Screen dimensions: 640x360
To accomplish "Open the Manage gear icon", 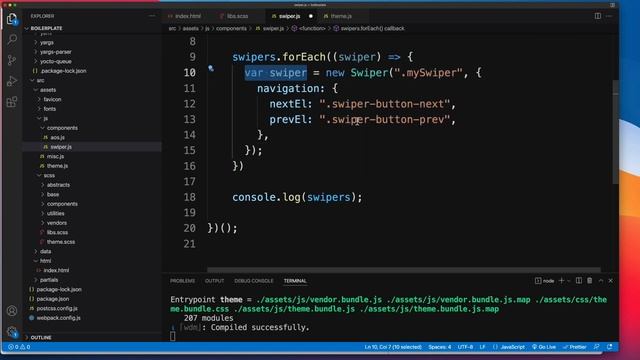I will pyautogui.click(x=12, y=331).
